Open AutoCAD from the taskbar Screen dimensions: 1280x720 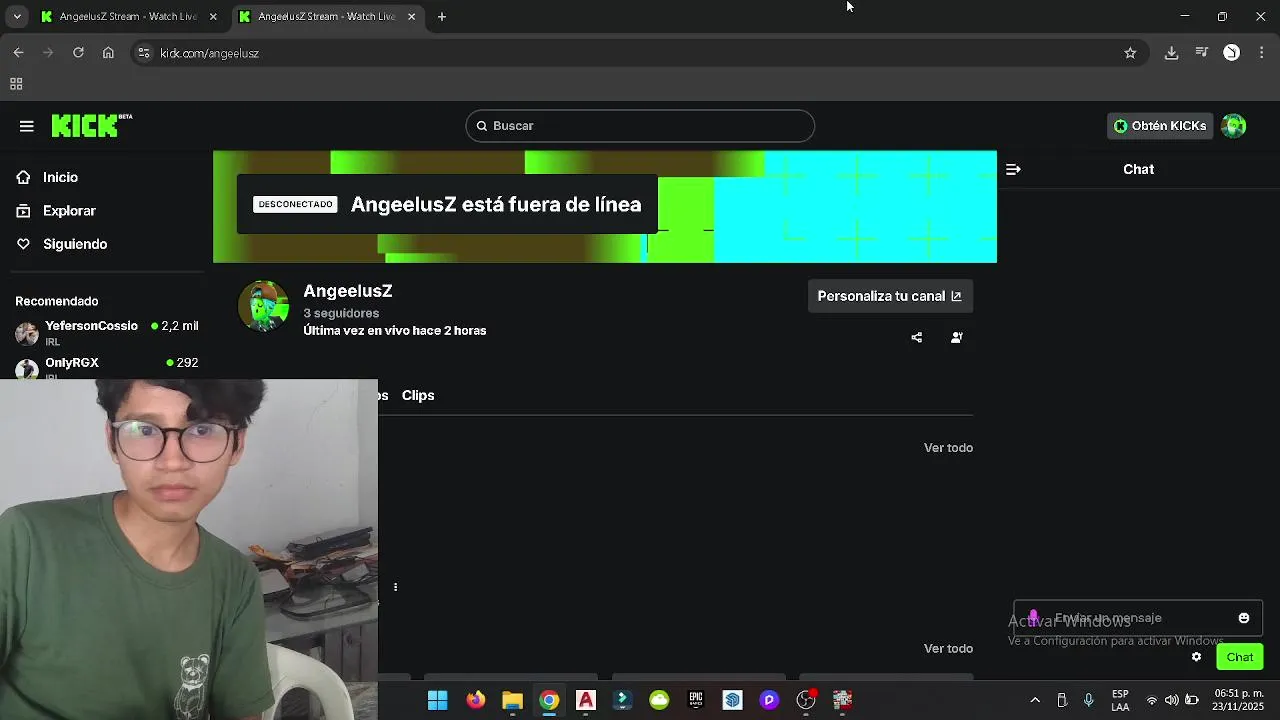pyautogui.click(x=586, y=700)
